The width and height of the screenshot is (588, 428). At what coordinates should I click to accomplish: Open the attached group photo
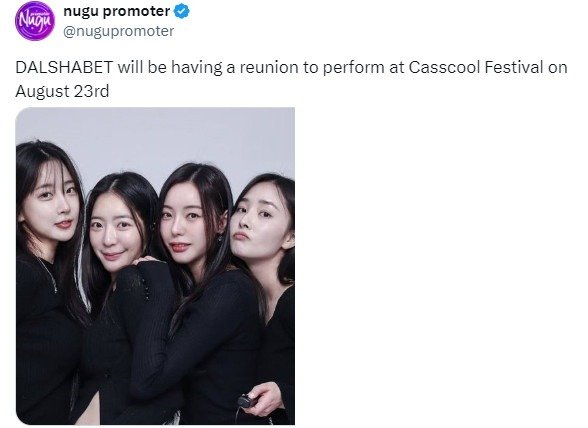[x=155, y=266]
